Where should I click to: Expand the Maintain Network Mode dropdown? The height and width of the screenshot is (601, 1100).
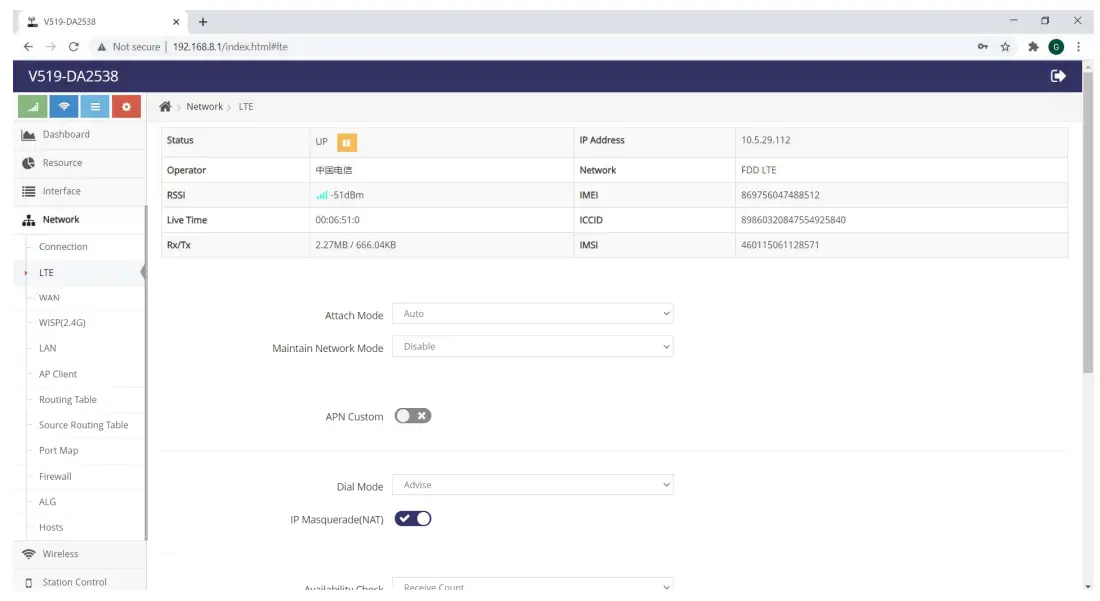532,346
